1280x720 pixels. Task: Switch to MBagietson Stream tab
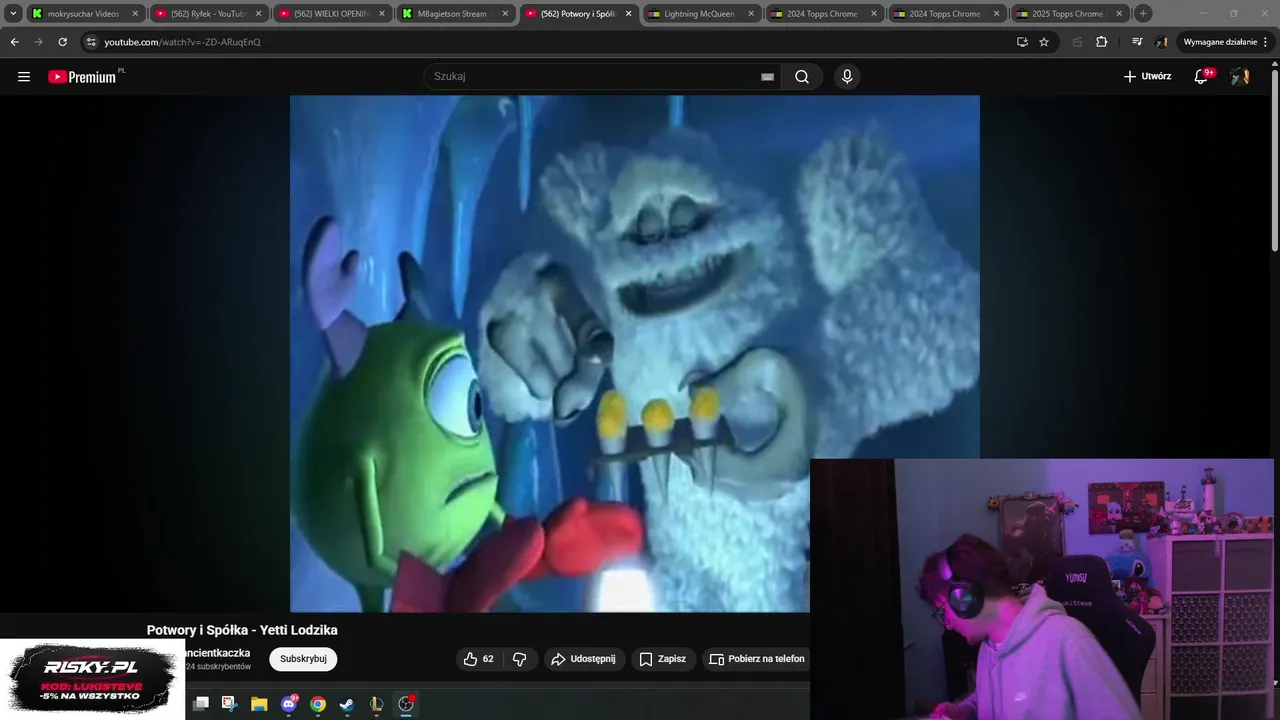(455, 14)
